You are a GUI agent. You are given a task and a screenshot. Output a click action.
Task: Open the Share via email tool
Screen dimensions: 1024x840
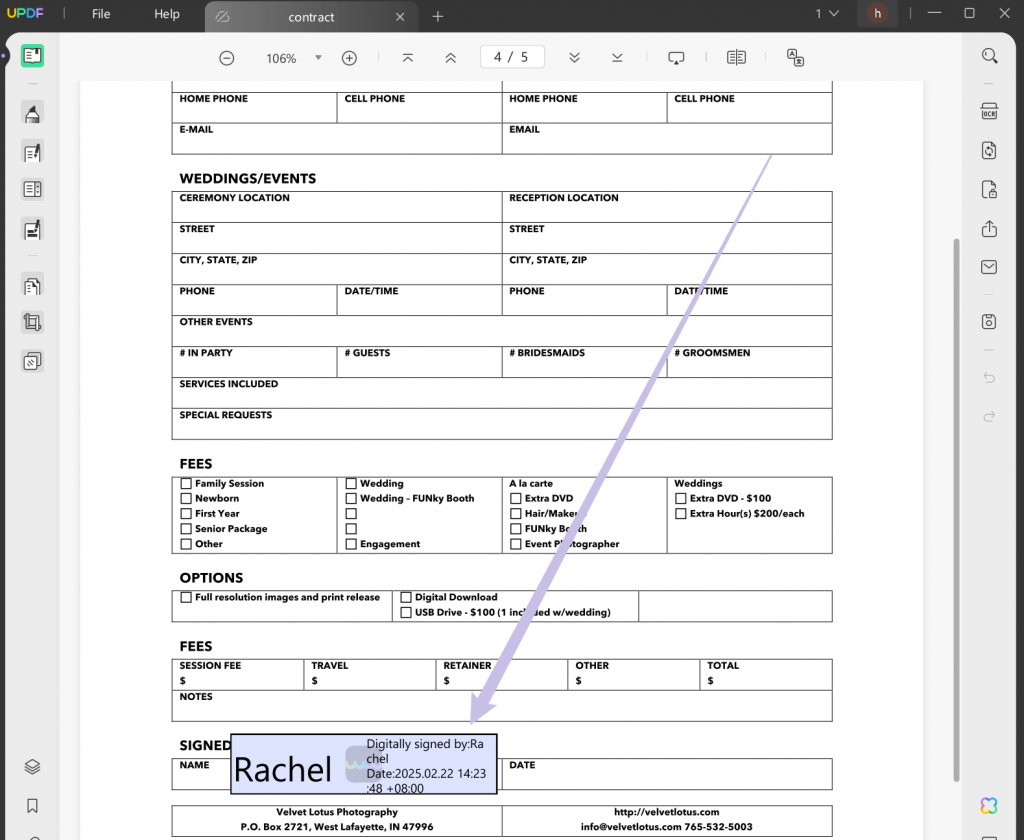[989, 267]
